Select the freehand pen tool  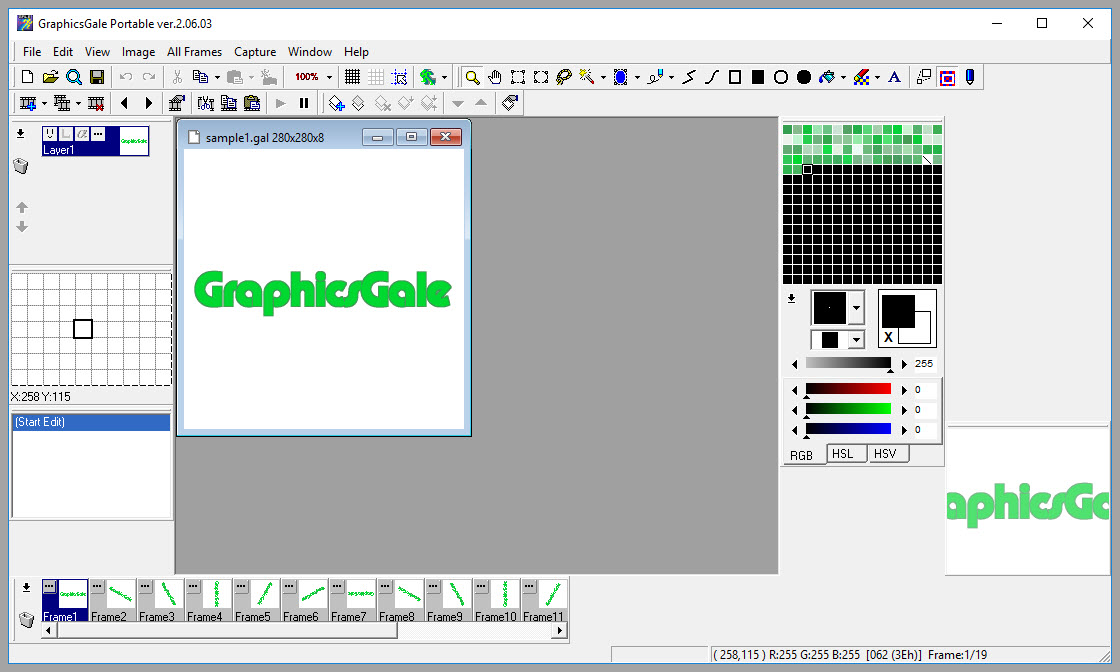655,77
